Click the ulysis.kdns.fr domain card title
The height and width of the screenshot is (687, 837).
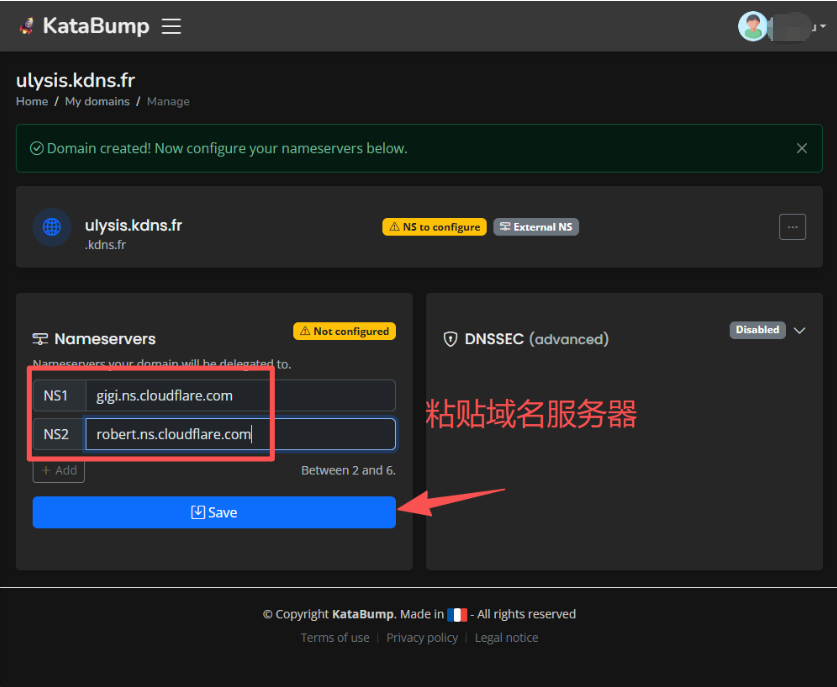tap(133, 225)
